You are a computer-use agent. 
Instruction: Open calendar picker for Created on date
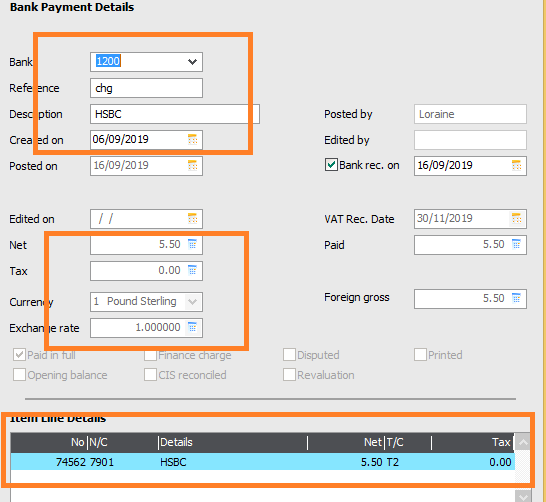[193, 140]
